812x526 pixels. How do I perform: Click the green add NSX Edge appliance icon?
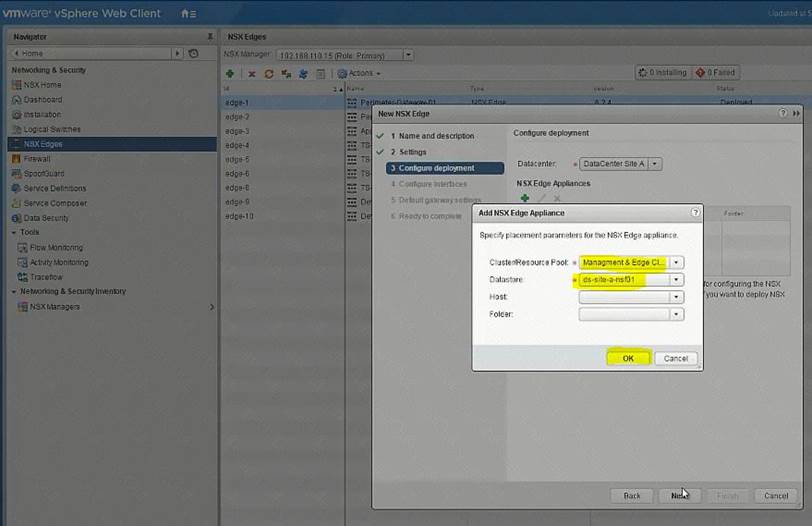(x=524, y=199)
